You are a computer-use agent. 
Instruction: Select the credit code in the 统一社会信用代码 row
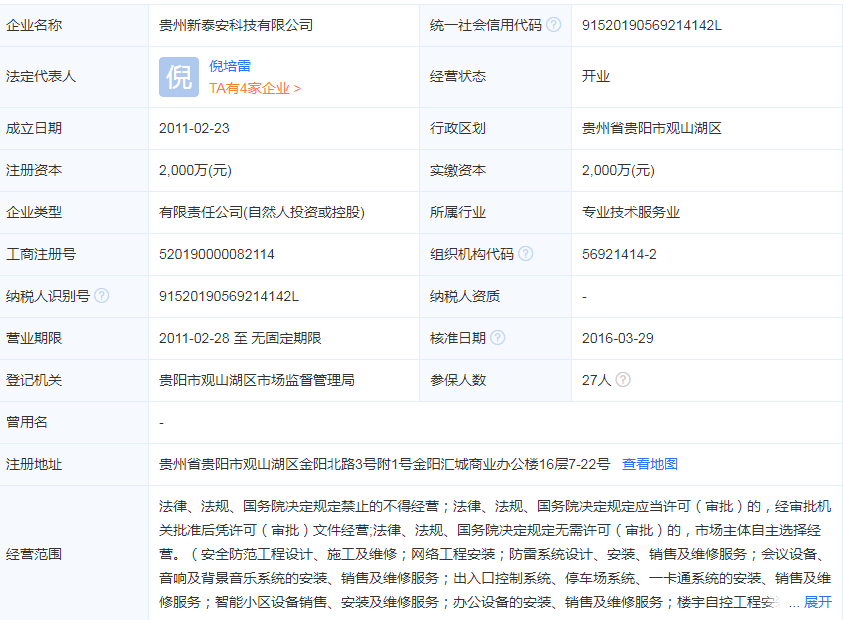tap(651, 25)
